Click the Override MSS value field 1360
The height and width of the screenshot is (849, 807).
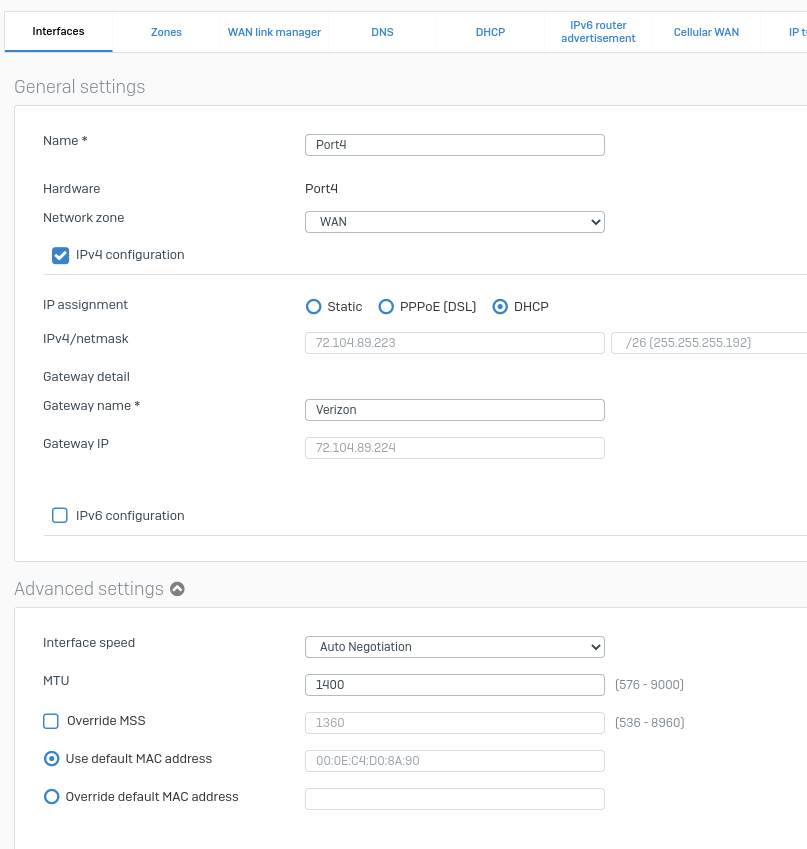pyautogui.click(x=455, y=723)
